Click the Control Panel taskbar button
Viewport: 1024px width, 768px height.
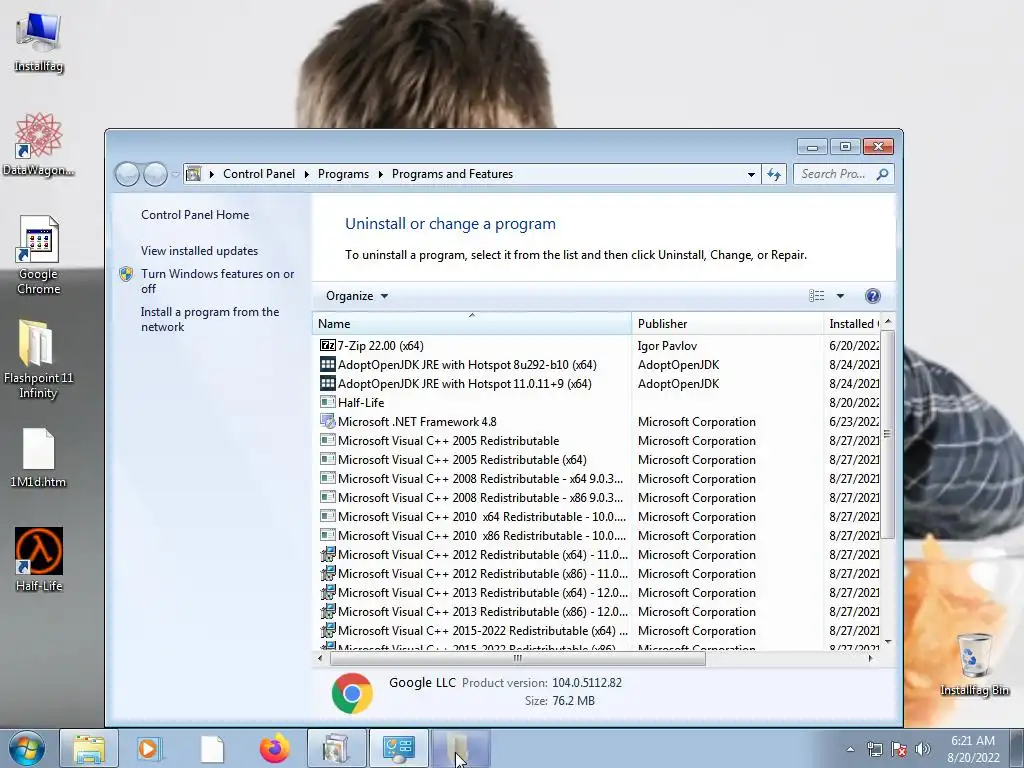click(399, 748)
